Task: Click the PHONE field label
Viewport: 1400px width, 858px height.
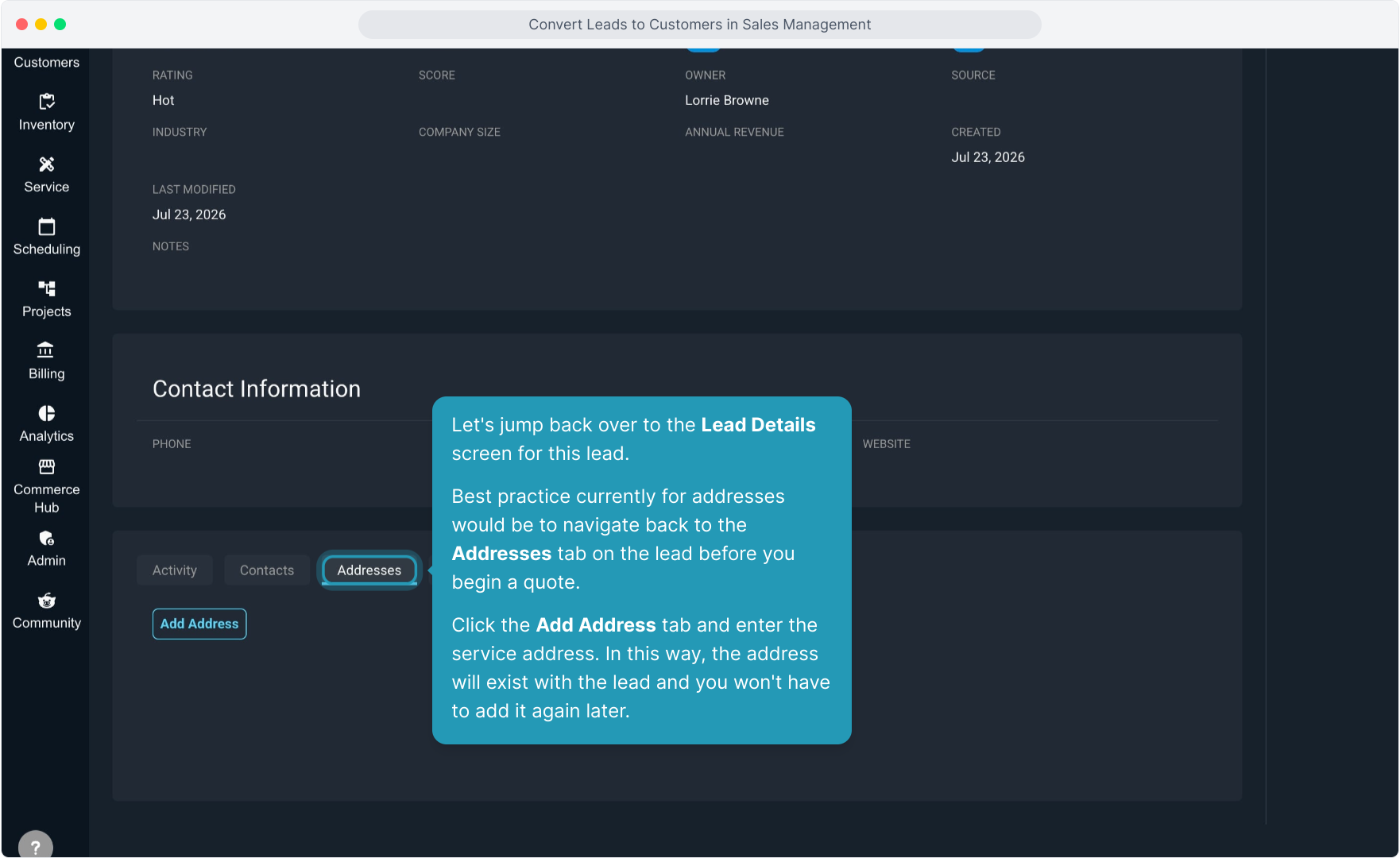Action: coord(172,444)
